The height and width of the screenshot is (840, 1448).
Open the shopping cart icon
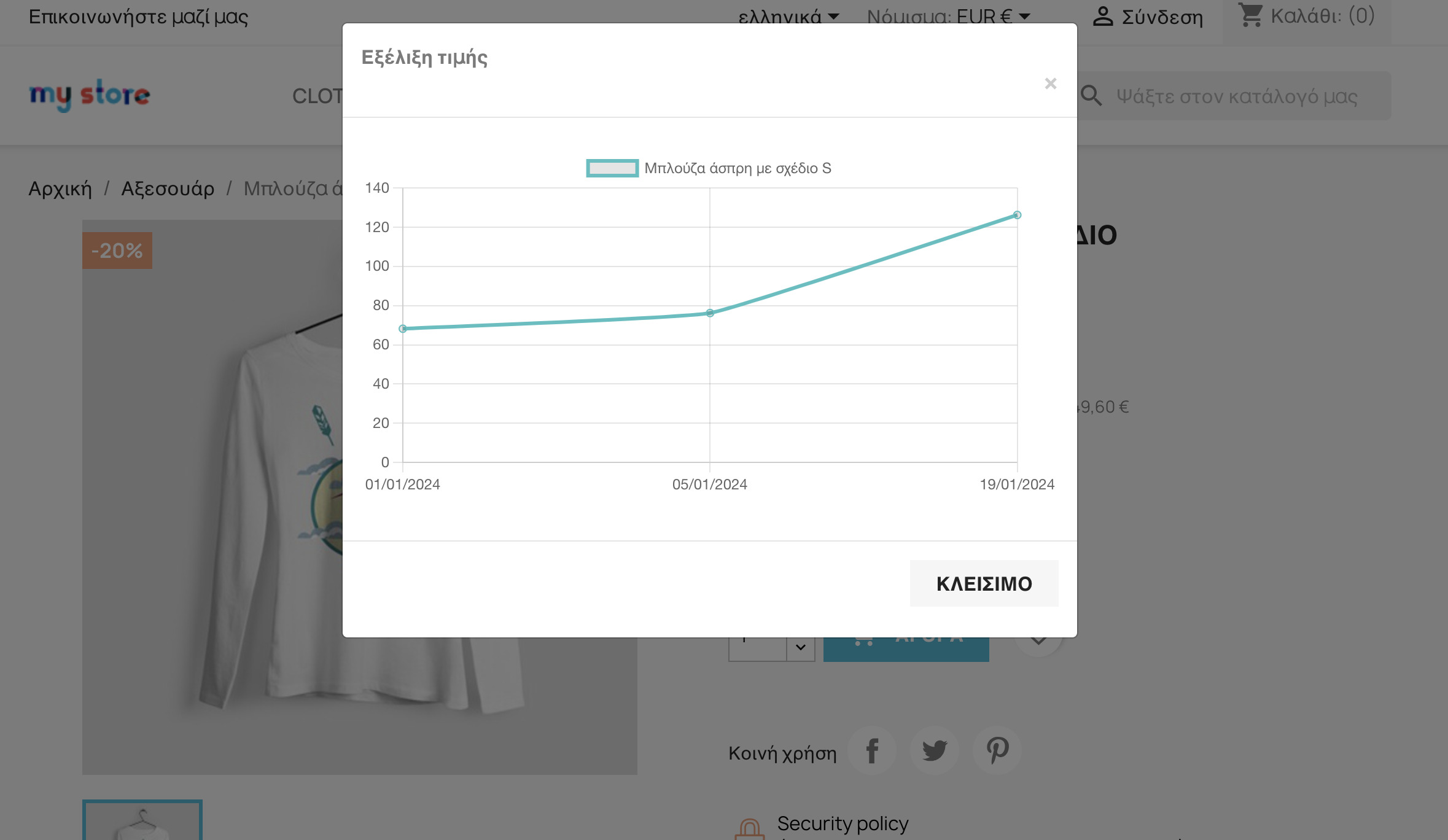1251,15
